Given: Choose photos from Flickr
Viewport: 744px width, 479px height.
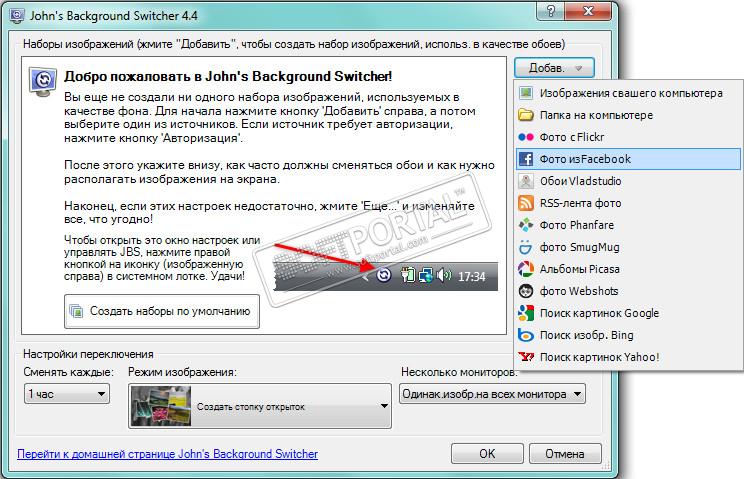Looking at the screenshot, I should (628, 137).
